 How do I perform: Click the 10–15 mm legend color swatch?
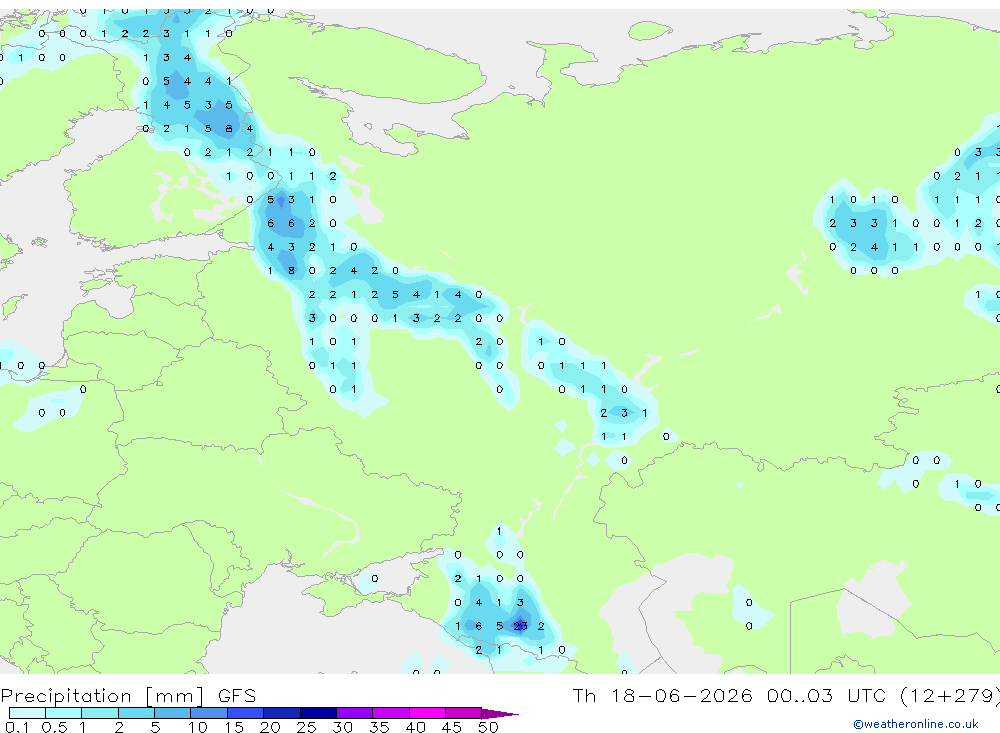(209, 713)
